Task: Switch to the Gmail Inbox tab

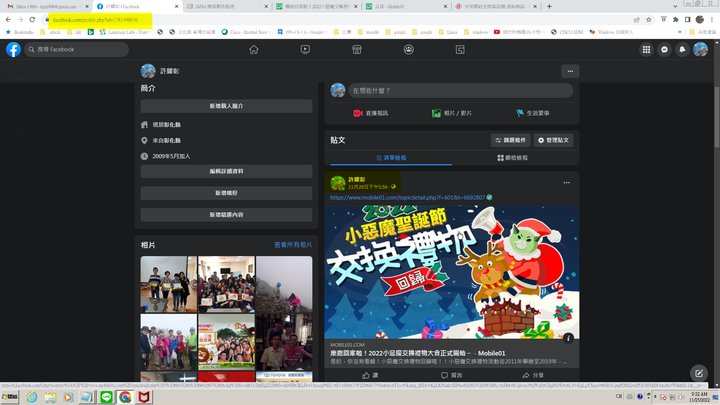Action: pos(46,6)
